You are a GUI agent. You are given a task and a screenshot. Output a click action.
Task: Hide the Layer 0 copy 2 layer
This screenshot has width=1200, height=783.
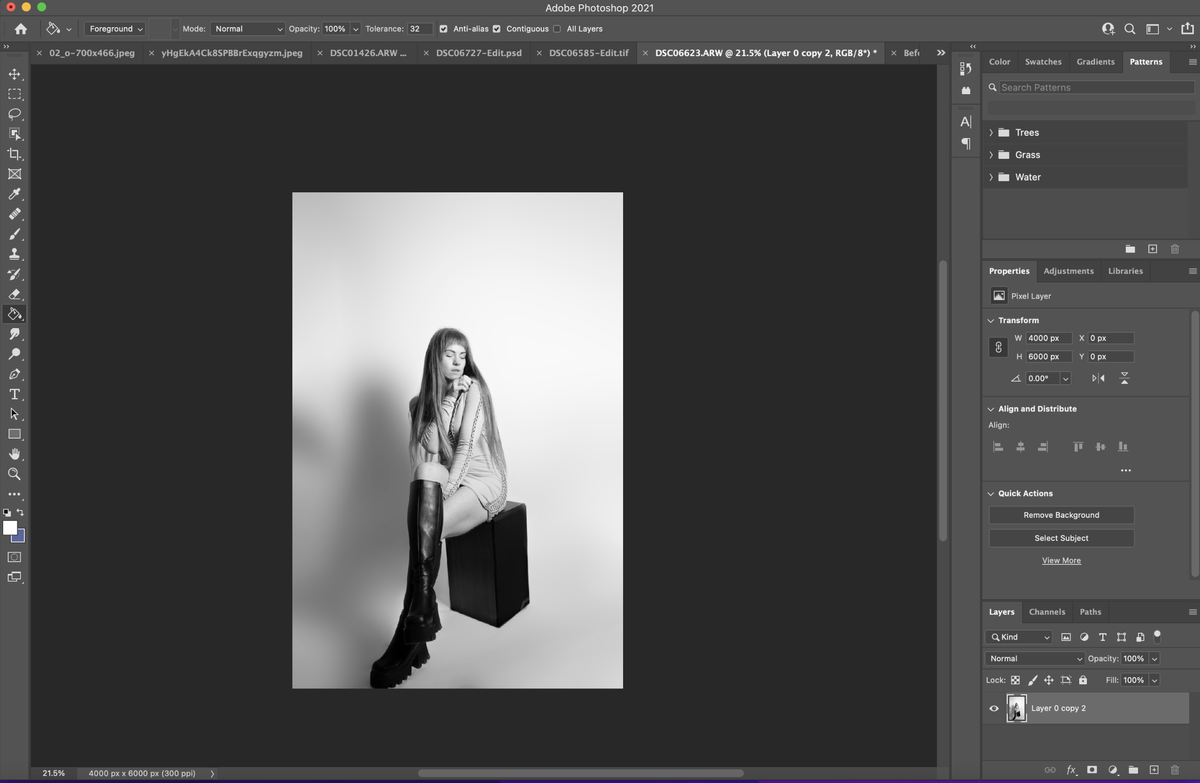click(x=994, y=708)
